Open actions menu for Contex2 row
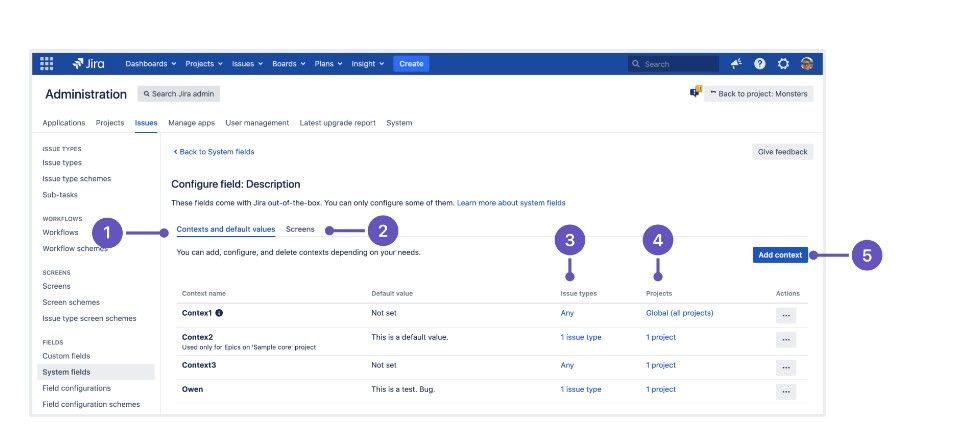 pyautogui.click(x=786, y=340)
